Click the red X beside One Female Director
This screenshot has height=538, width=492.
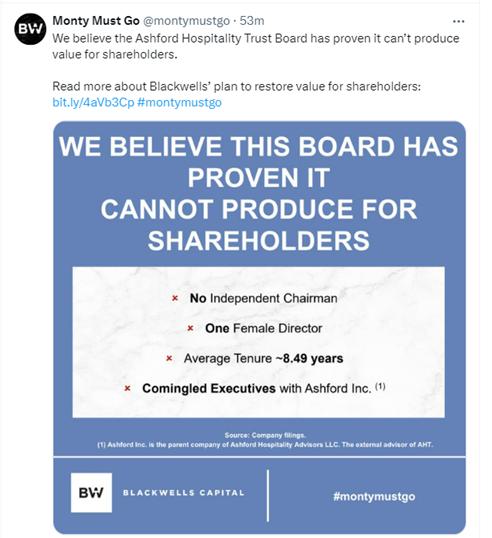pos(190,328)
